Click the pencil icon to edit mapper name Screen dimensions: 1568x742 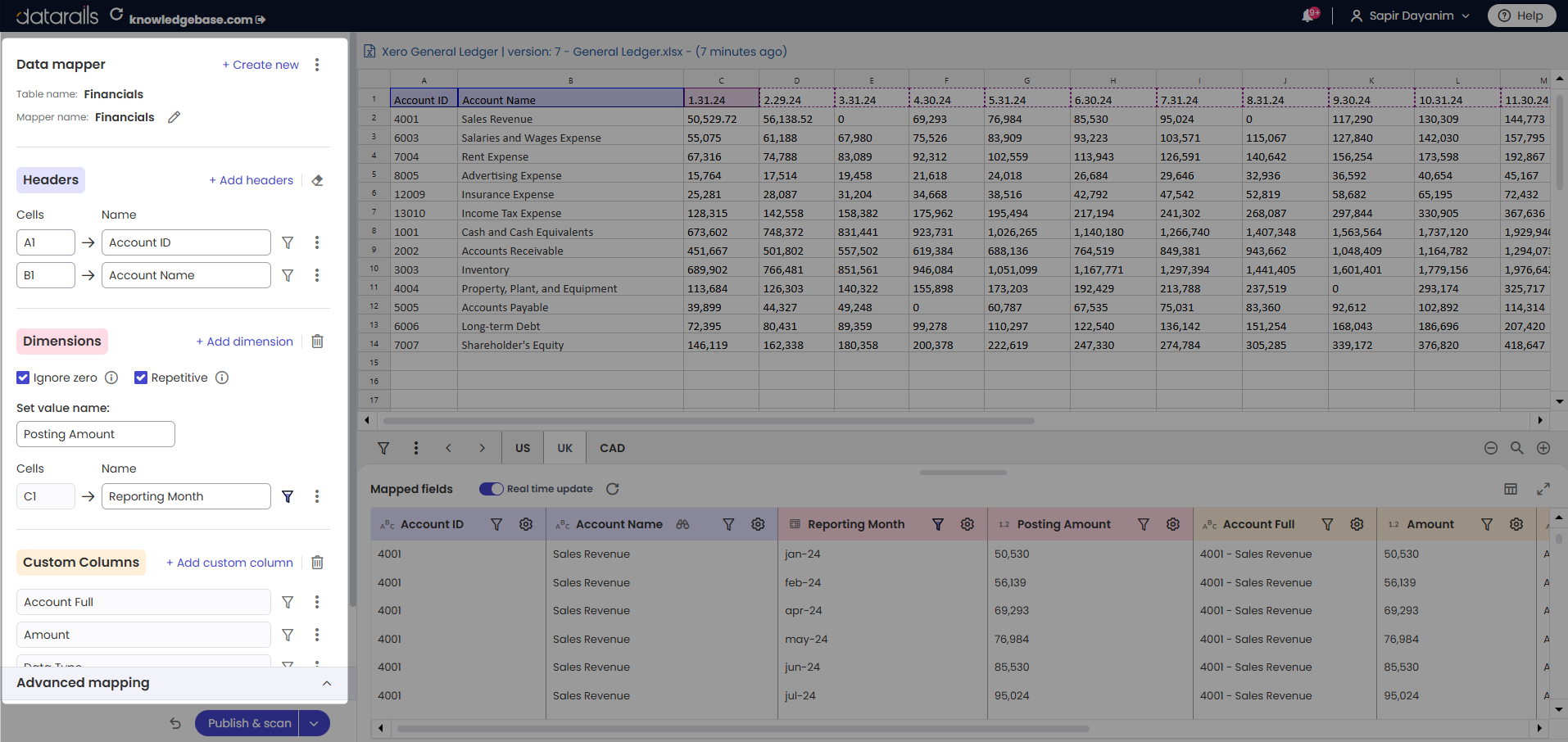[174, 117]
